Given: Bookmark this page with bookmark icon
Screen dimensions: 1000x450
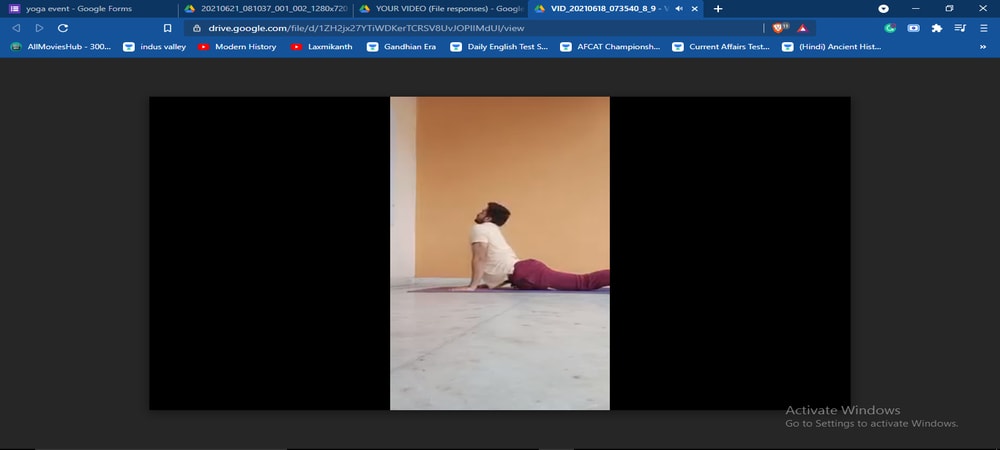Looking at the screenshot, I should coord(167,28).
